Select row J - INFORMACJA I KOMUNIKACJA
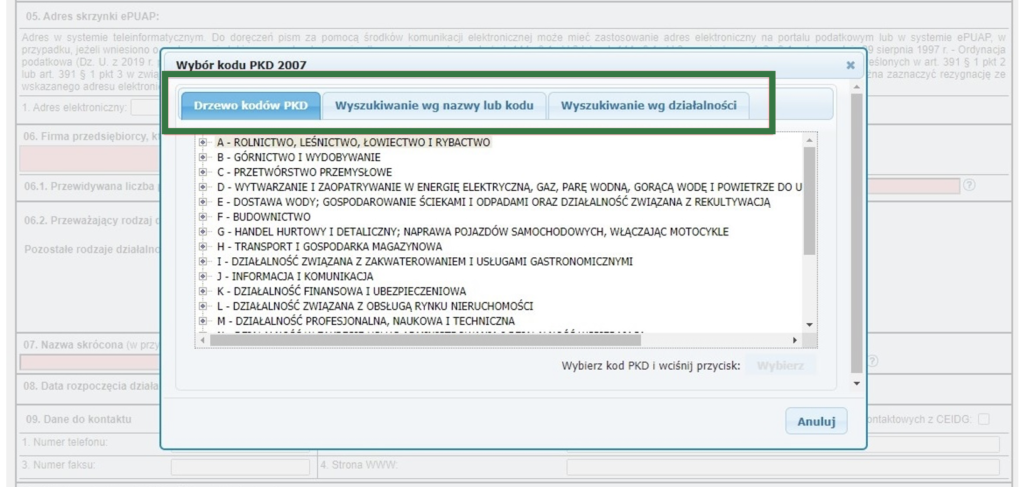Viewport: 1024px width, 487px height. [295, 277]
